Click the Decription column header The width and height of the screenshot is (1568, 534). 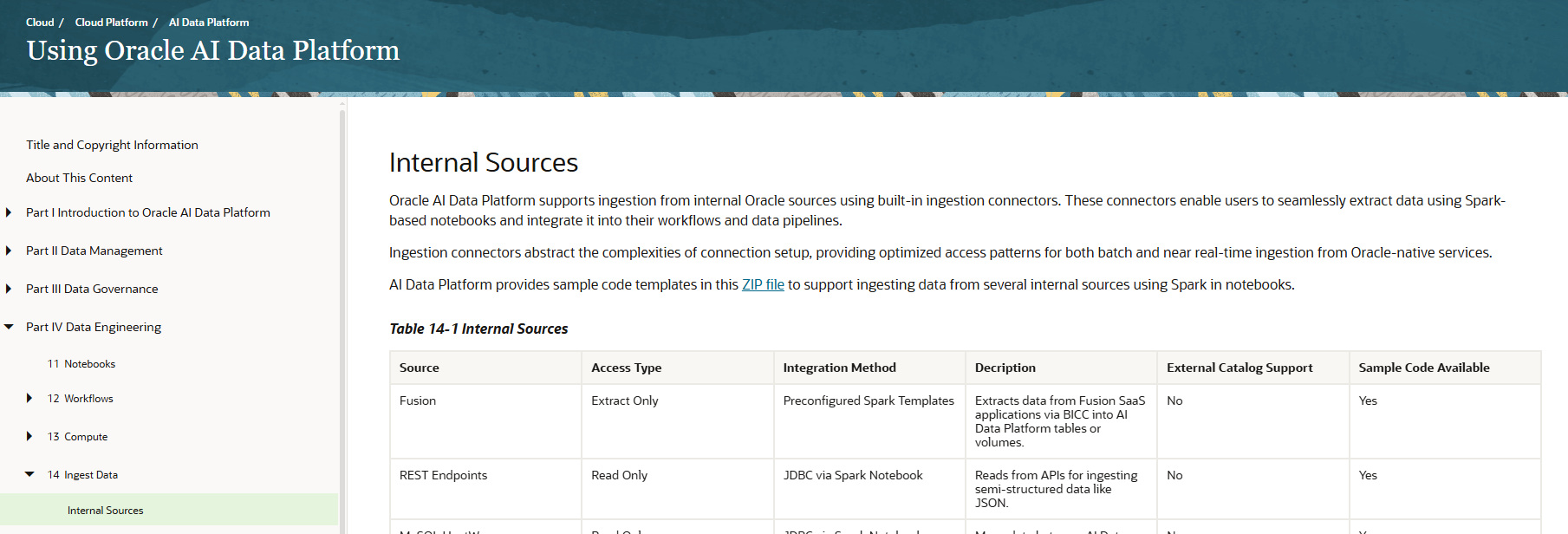point(1061,368)
